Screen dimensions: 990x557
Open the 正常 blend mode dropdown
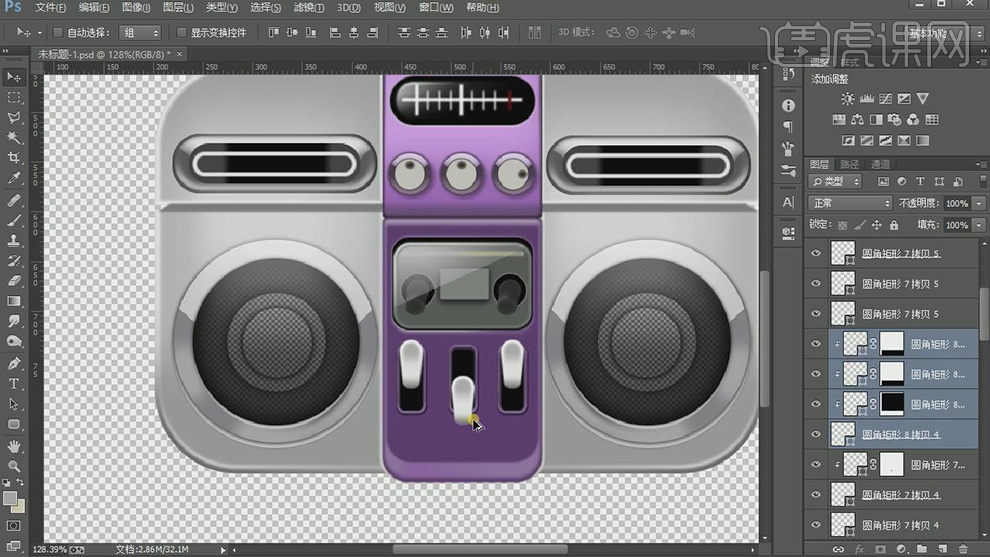click(850, 203)
